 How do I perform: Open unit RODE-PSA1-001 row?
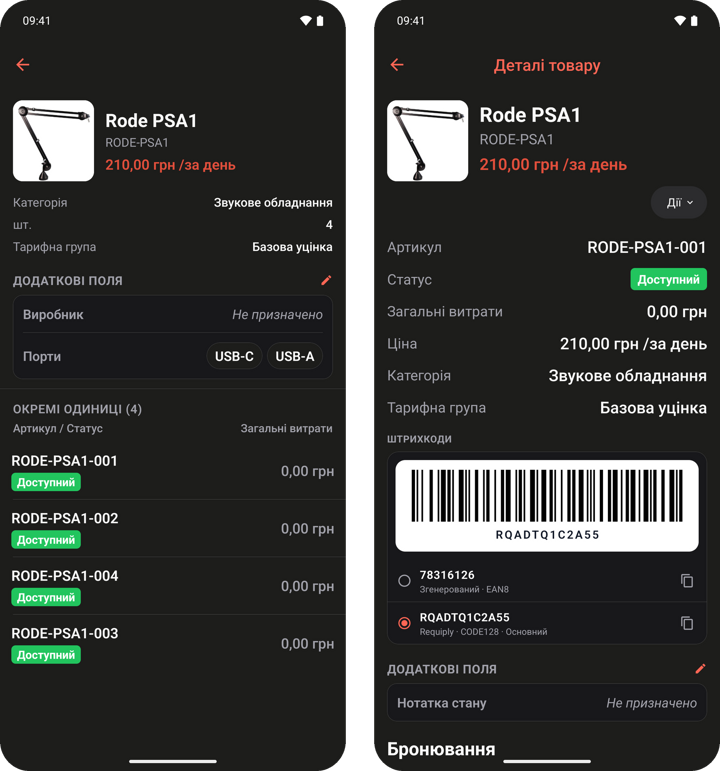[x=173, y=471]
